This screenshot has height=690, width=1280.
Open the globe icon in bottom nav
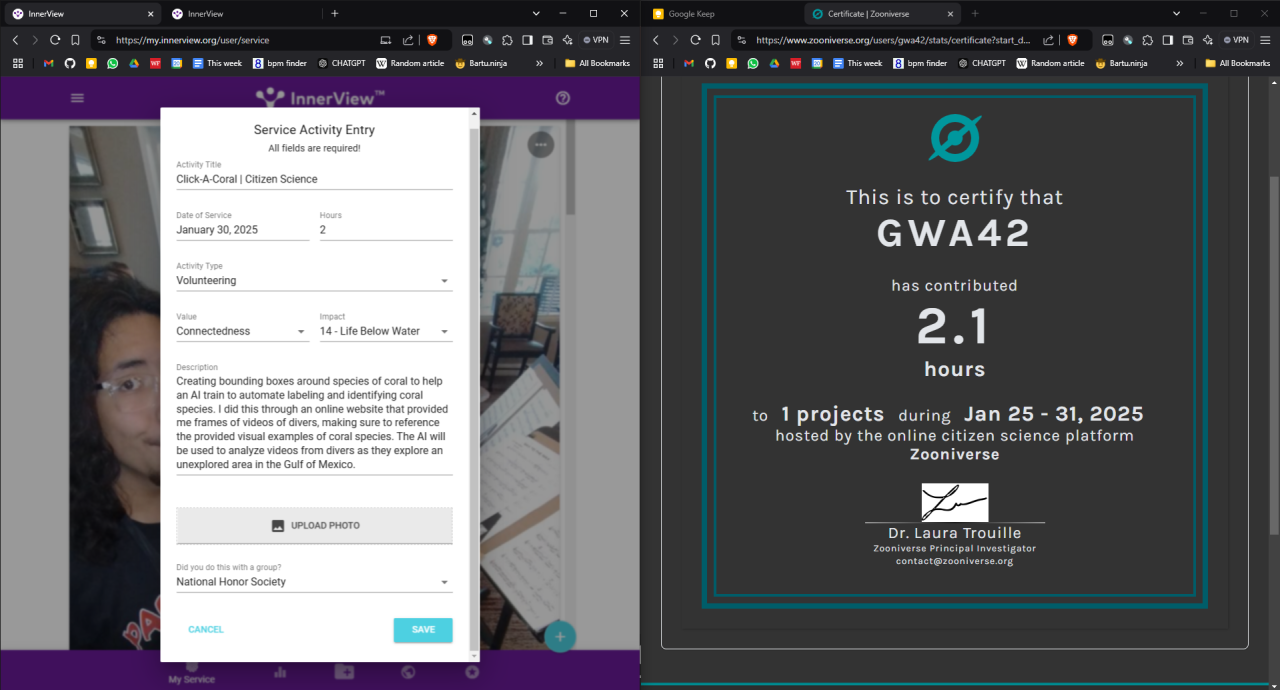click(408, 672)
